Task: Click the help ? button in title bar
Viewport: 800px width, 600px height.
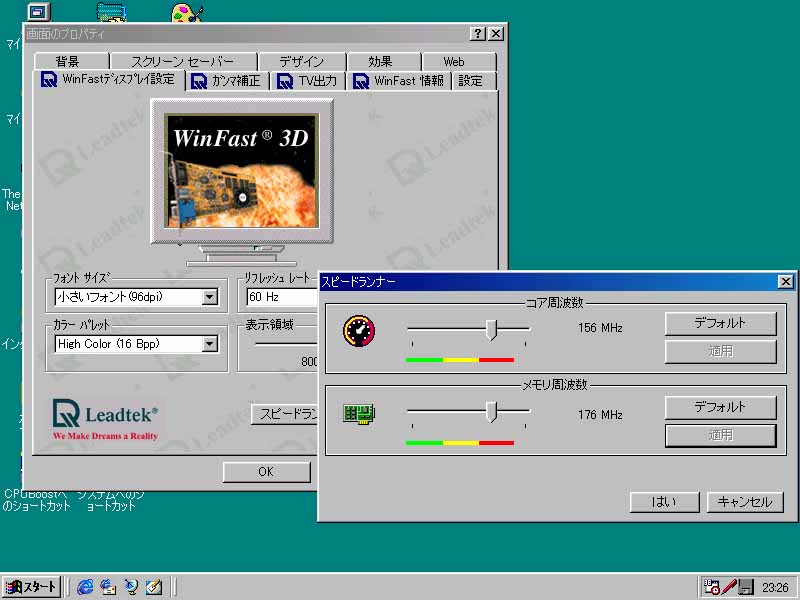Action: click(477, 34)
